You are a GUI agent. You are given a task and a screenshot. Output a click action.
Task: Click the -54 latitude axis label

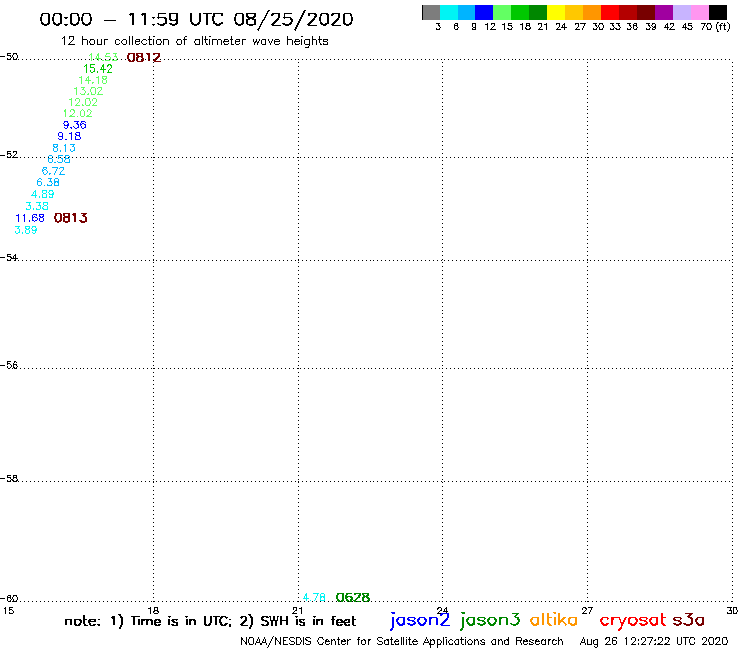tap(9, 258)
